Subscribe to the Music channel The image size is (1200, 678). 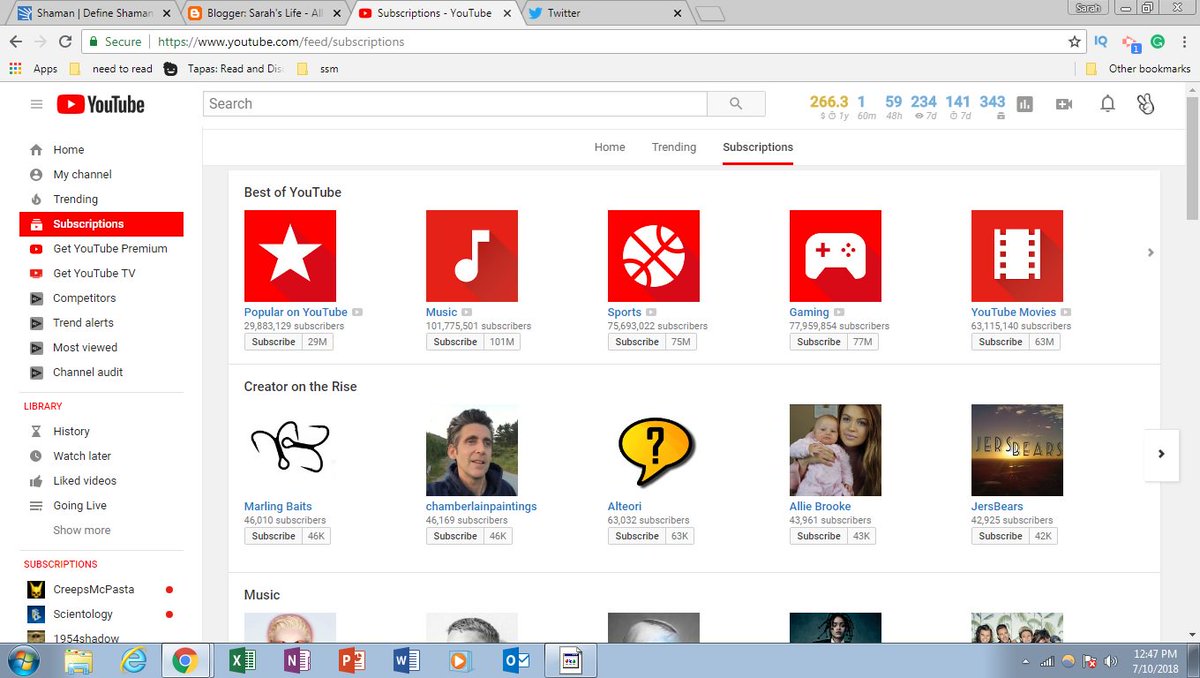tap(455, 342)
